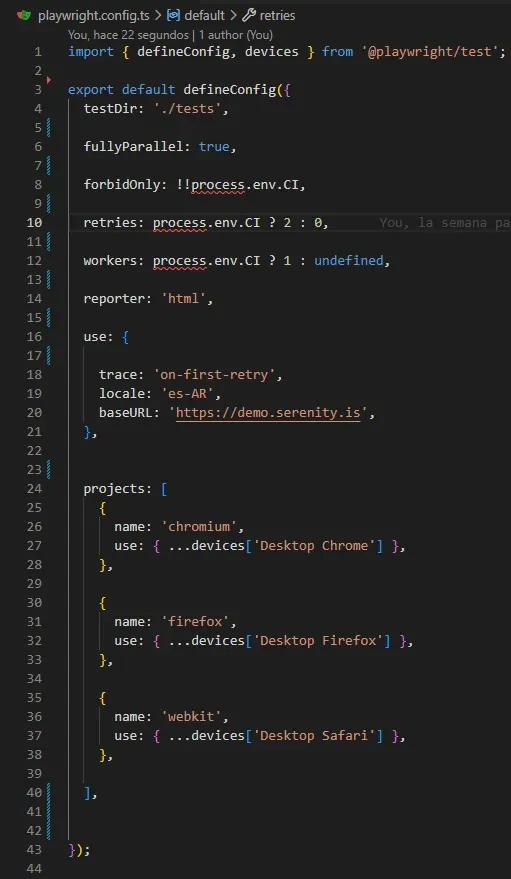Select the 'default' breadcrumb segment
The height and width of the screenshot is (879, 511).
click(205, 16)
